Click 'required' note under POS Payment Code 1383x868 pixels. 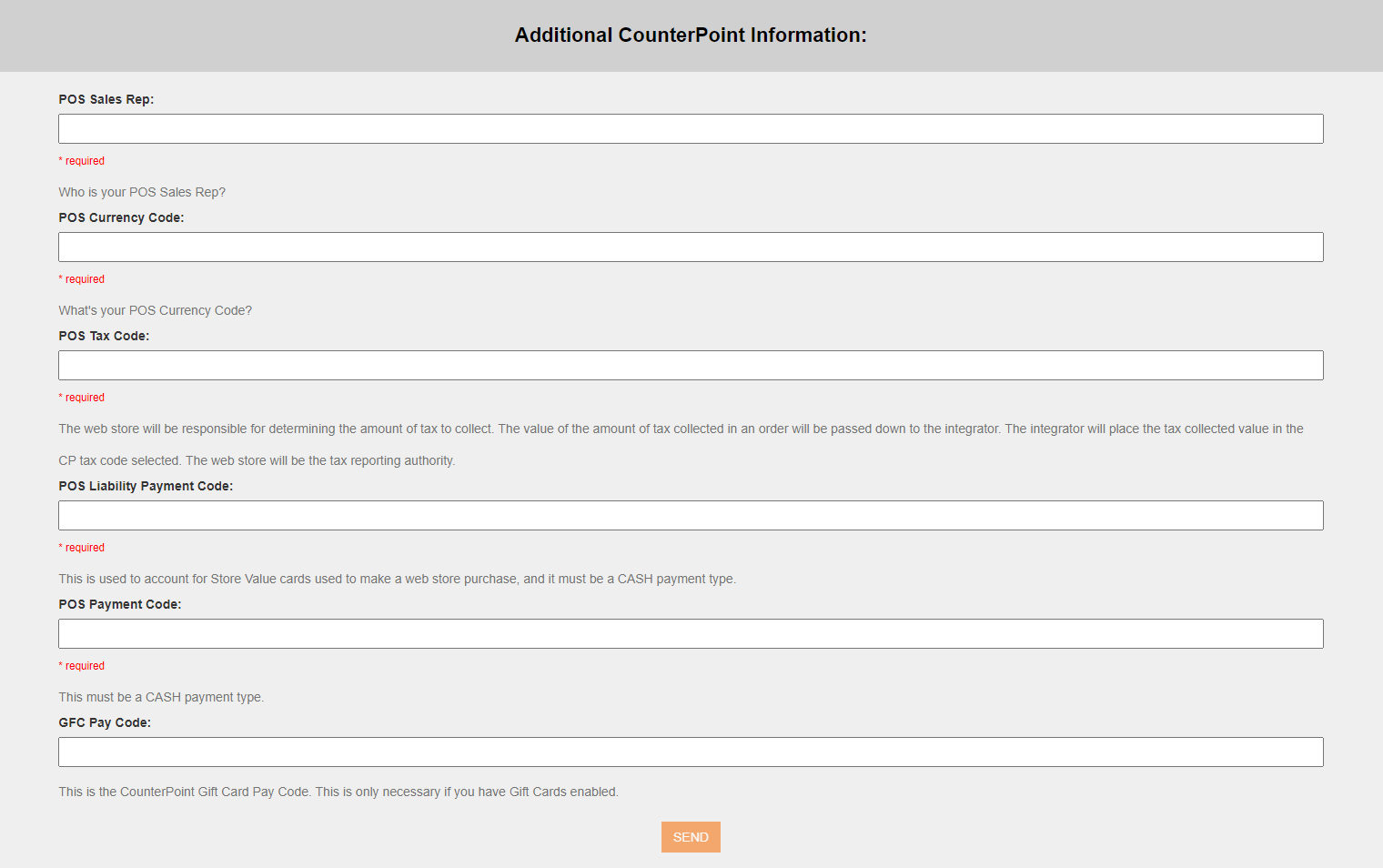tap(82, 666)
